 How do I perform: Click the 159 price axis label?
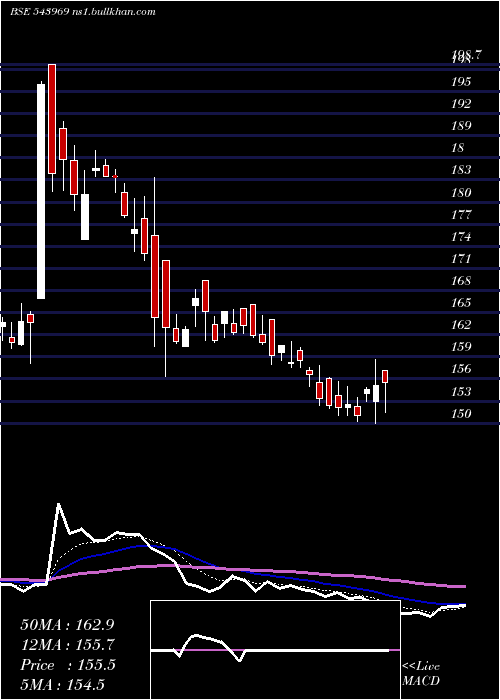[461, 347]
